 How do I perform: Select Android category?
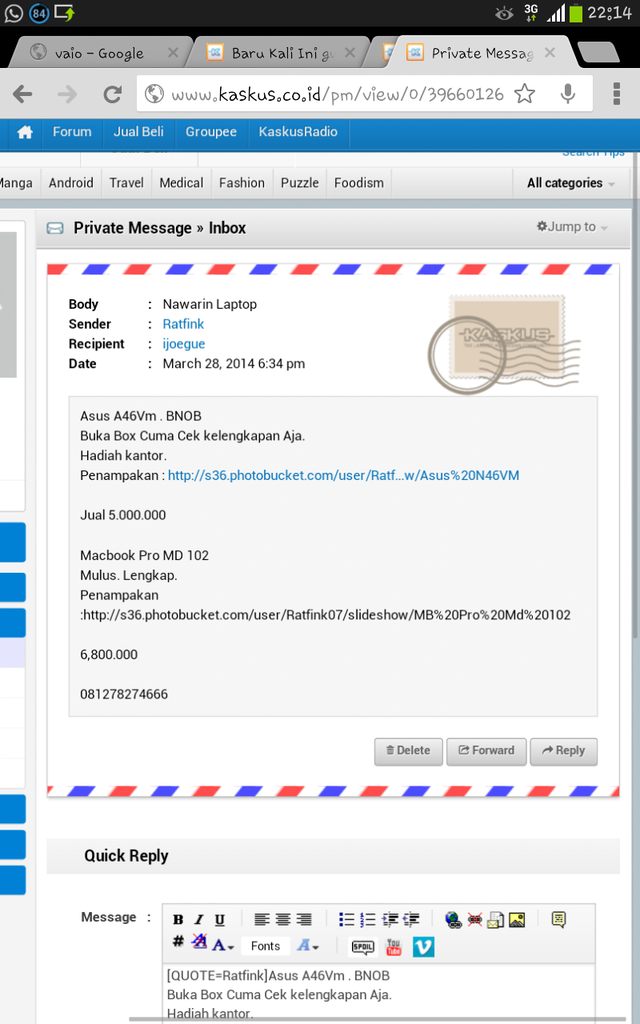[x=71, y=183]
